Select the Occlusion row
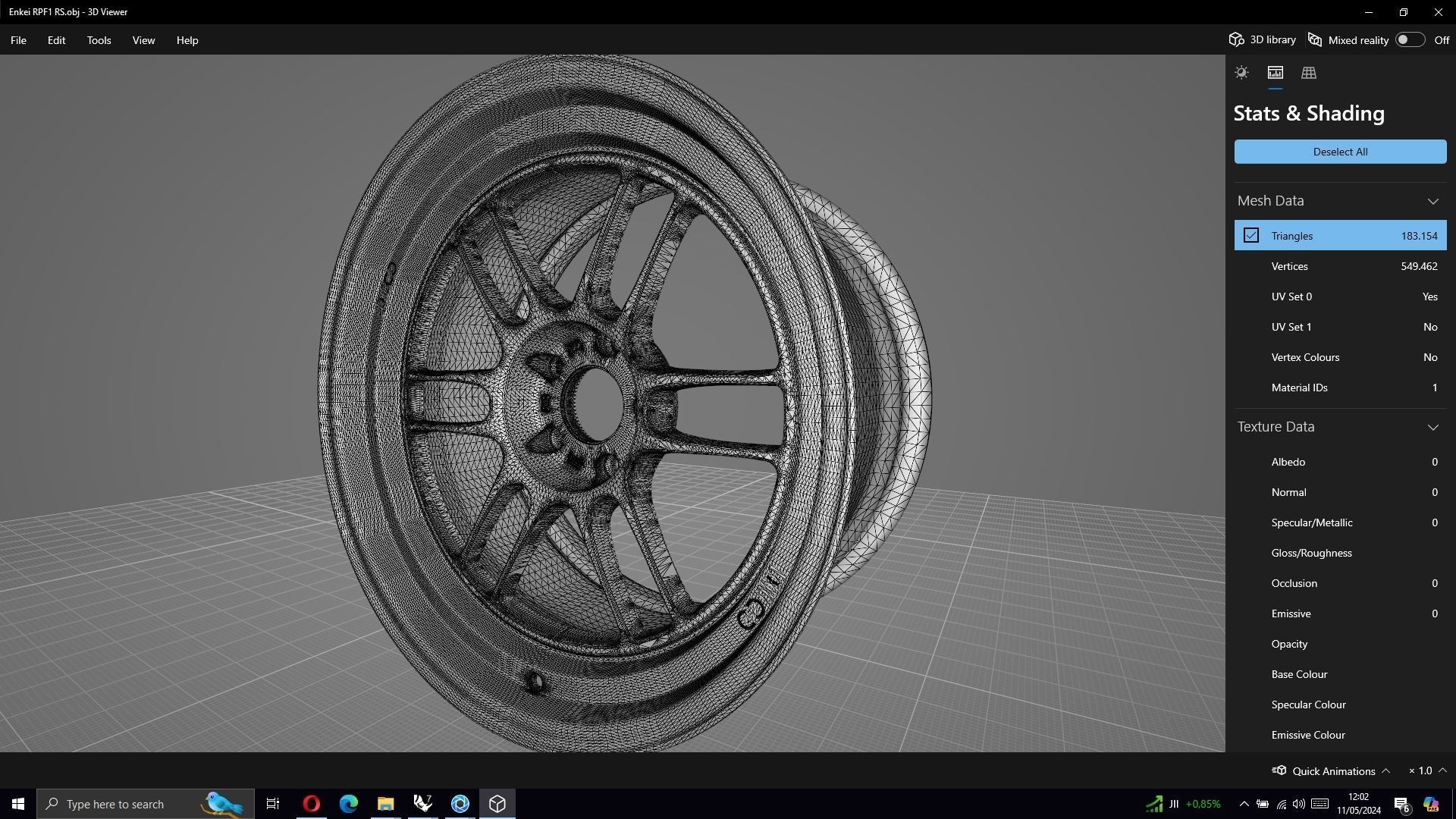This screenshot has height=819, width=1456. point(1340,583)
